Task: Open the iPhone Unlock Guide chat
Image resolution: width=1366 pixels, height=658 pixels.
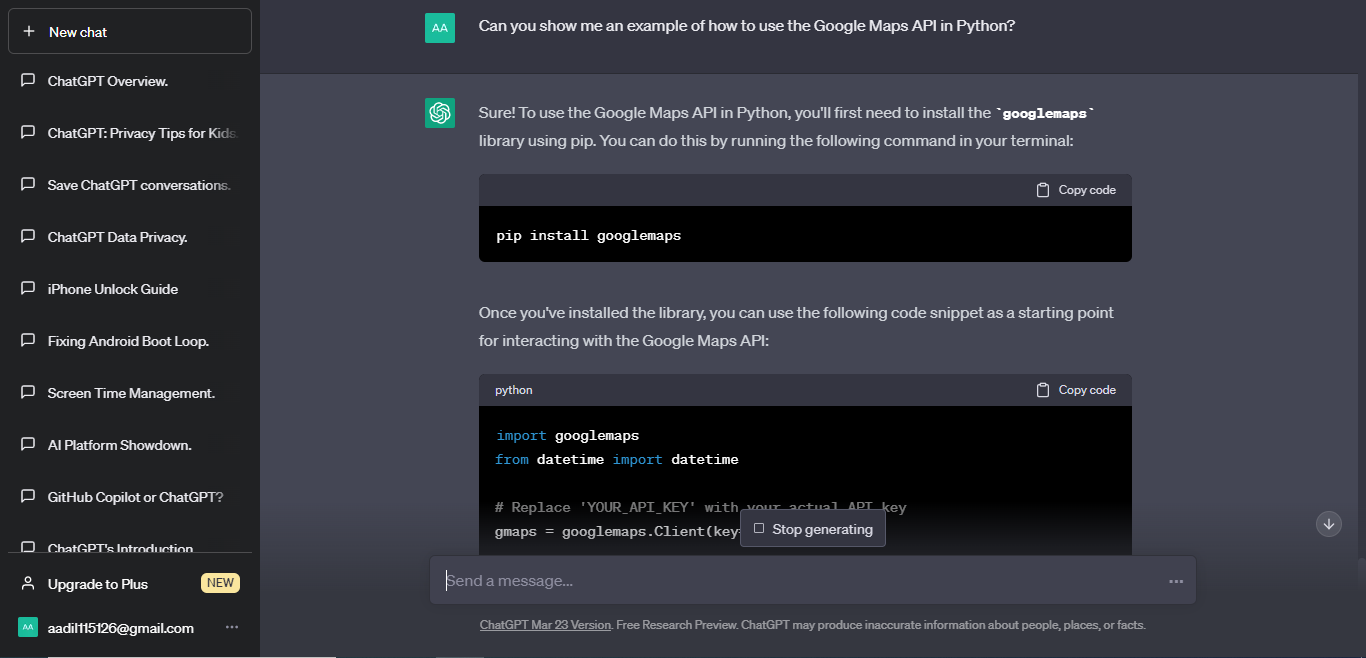Action: [113, 289]
